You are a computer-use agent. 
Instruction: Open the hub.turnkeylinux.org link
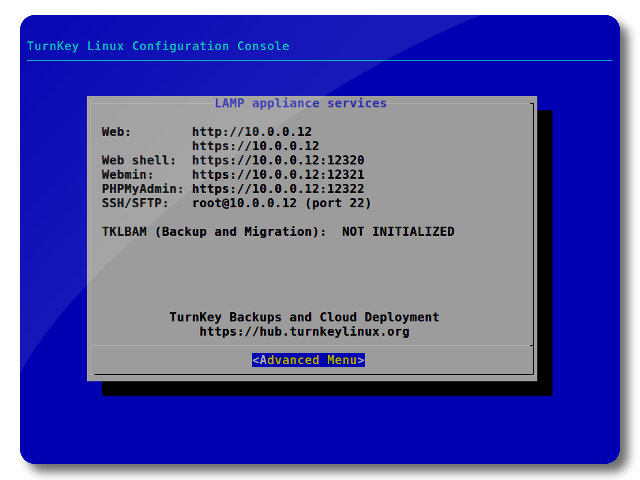click(x=304, y=332)
